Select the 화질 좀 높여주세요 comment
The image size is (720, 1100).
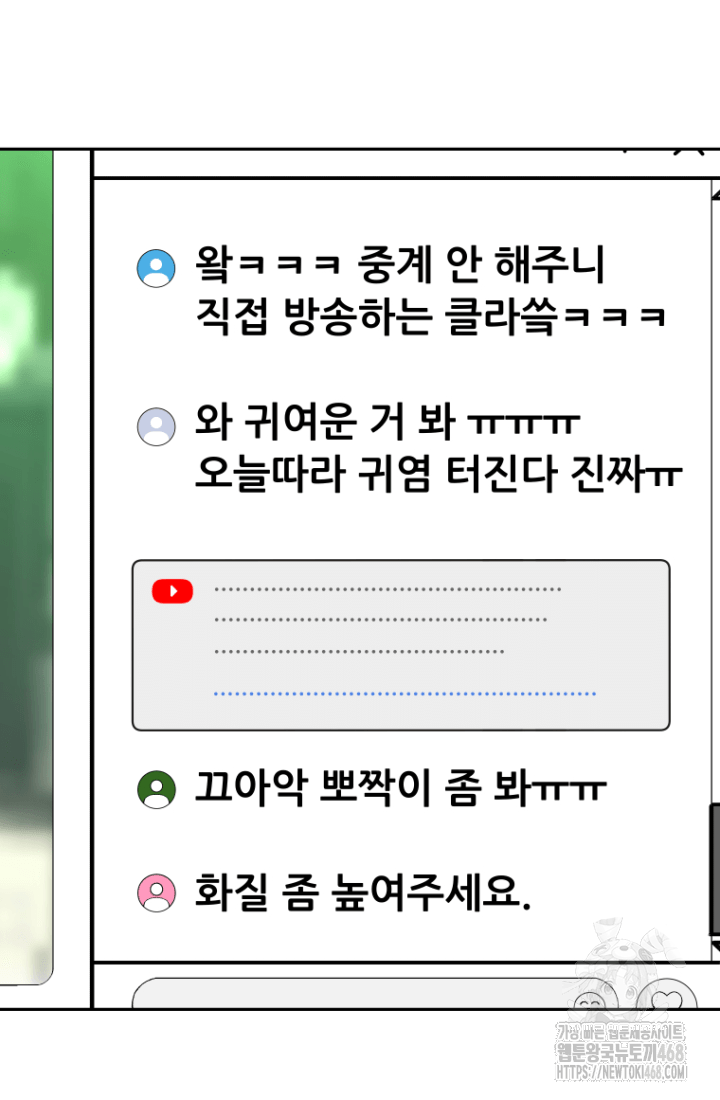tap(362, 892)
